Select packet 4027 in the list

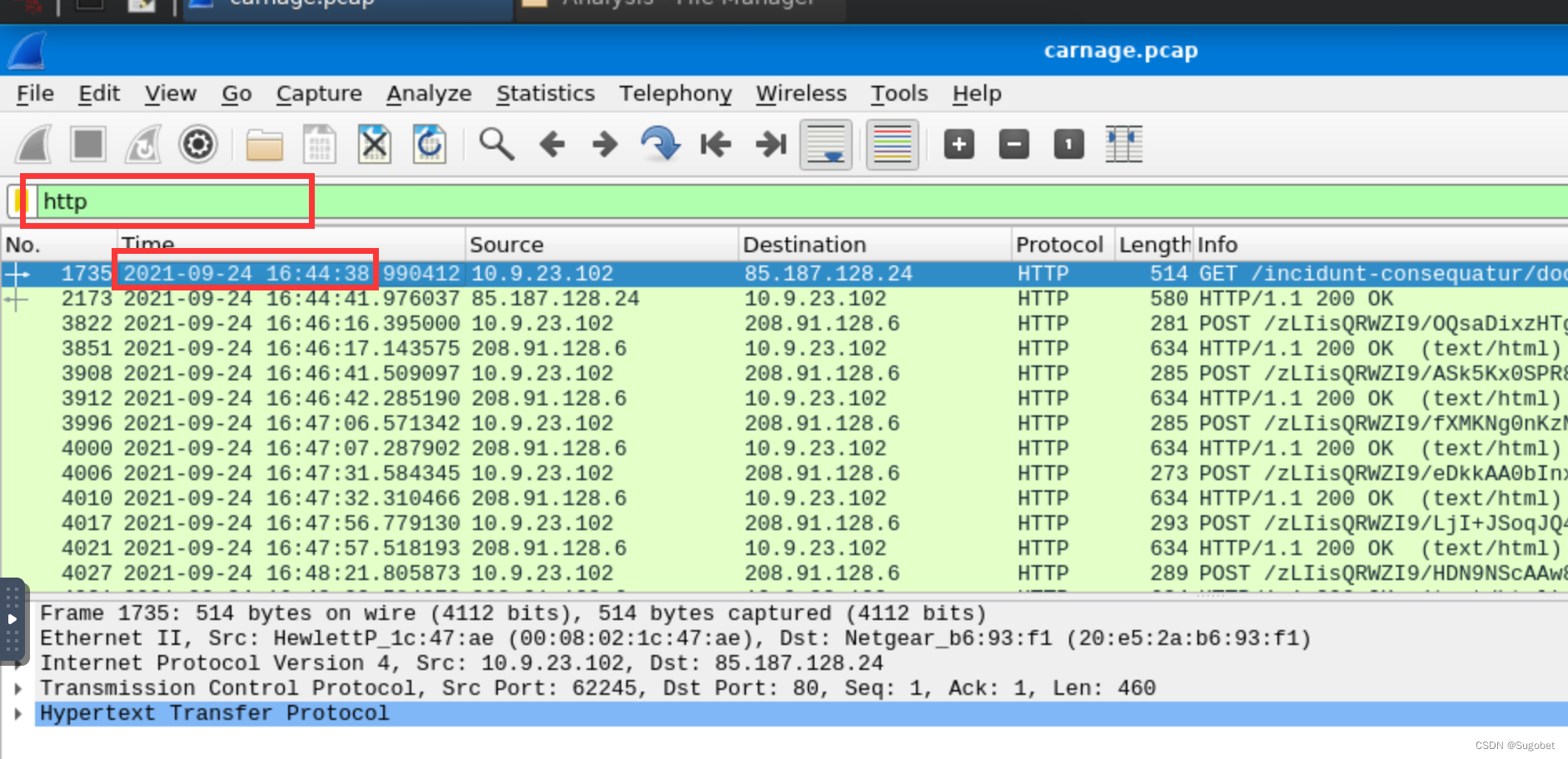(784, 573)
